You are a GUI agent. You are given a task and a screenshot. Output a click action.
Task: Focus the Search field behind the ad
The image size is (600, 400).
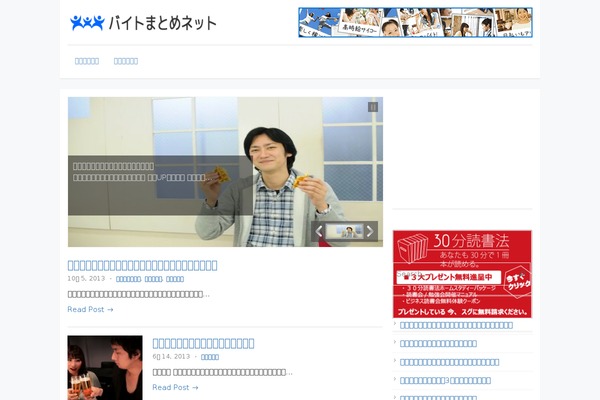pos(461,274)
